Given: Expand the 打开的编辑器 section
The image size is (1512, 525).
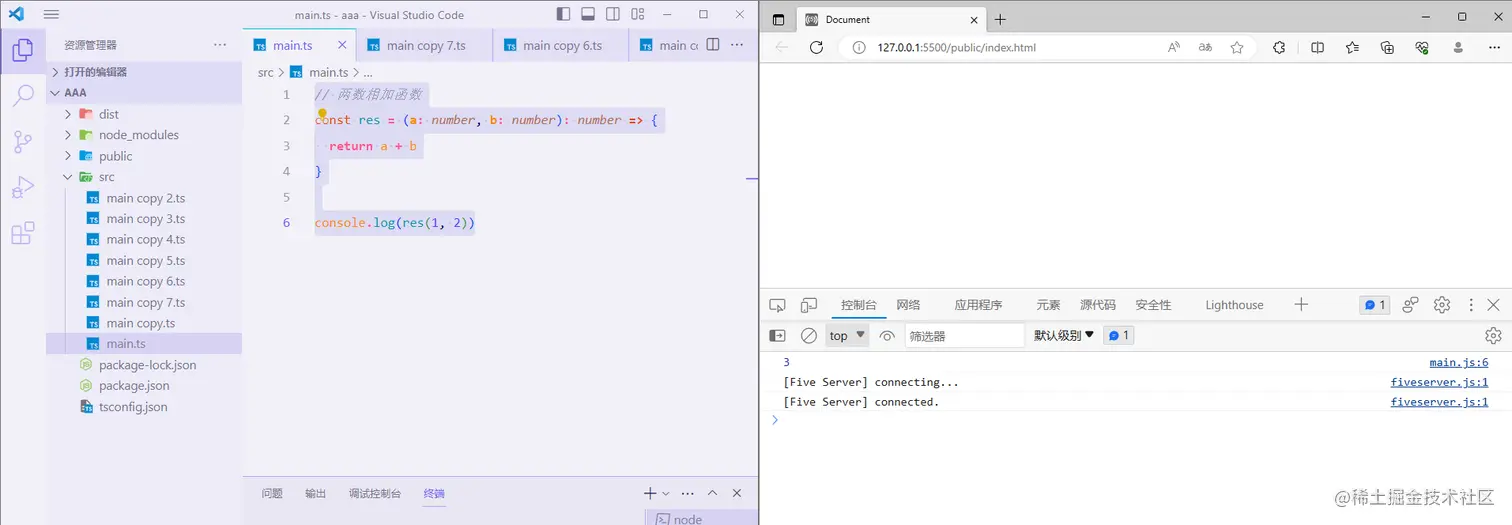Looking at the screenshot, I should [144, 72].
